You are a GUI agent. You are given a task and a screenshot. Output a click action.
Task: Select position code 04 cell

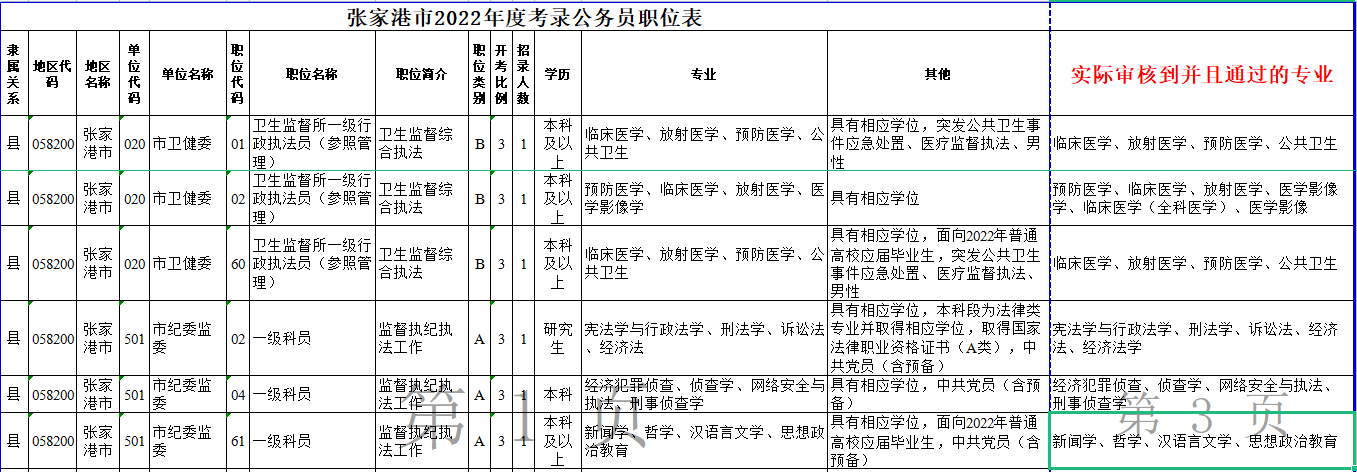point(237,394)
